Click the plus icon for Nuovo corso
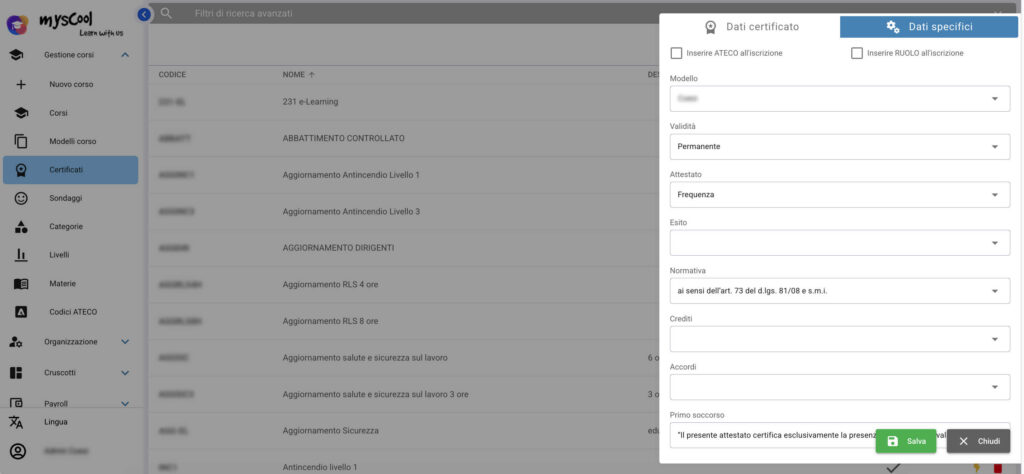The width and height of the screenshot is (1024, 474). point(21,84)
